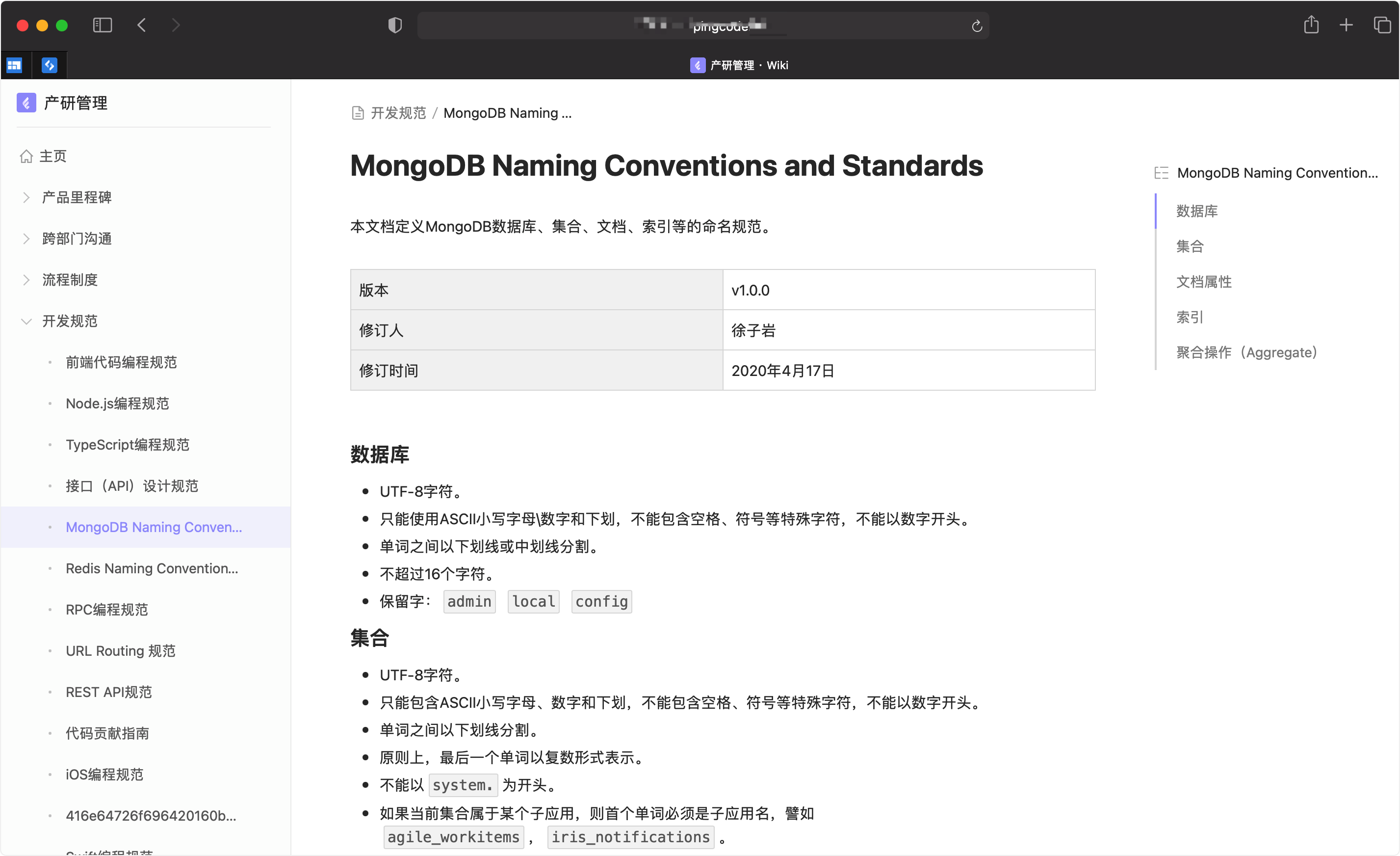Click the local code tag
Image resolution: width=1400 pixels, height=856 pixels.
click(533, 601)
